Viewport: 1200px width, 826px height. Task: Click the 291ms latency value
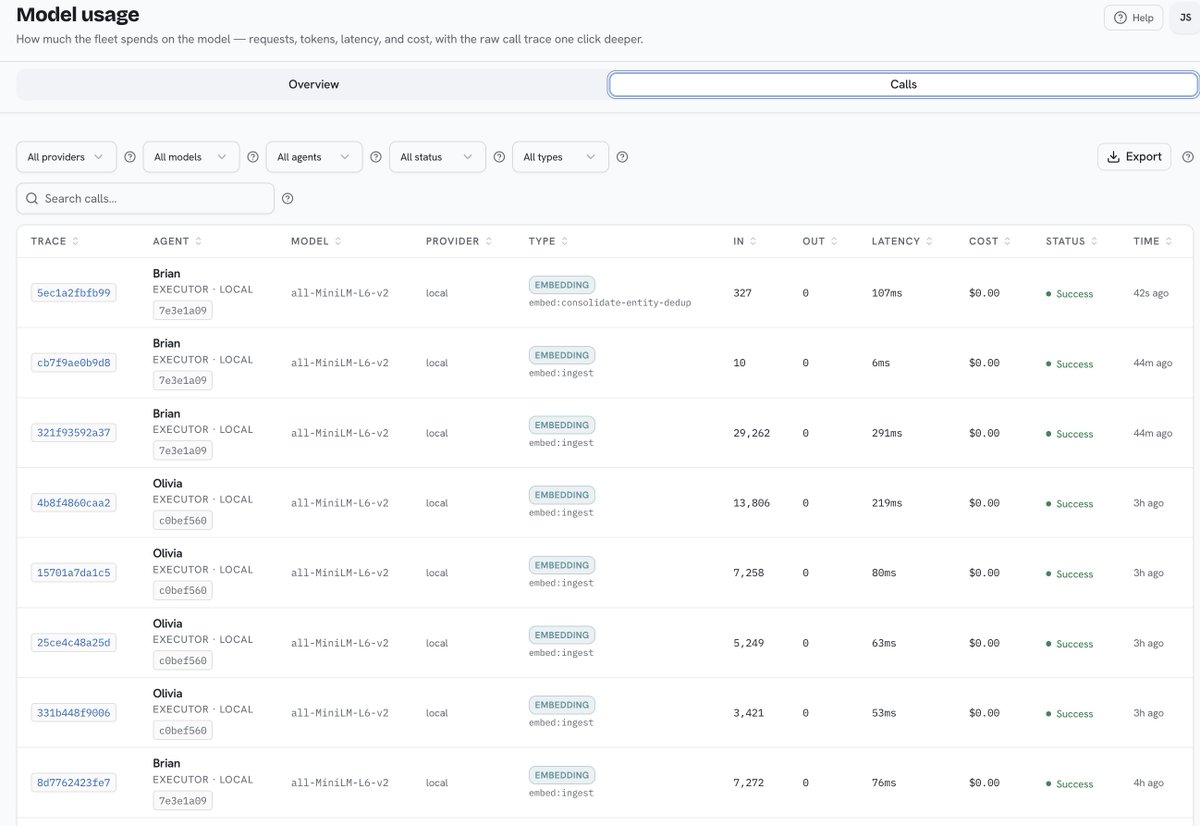coord(887,433)
